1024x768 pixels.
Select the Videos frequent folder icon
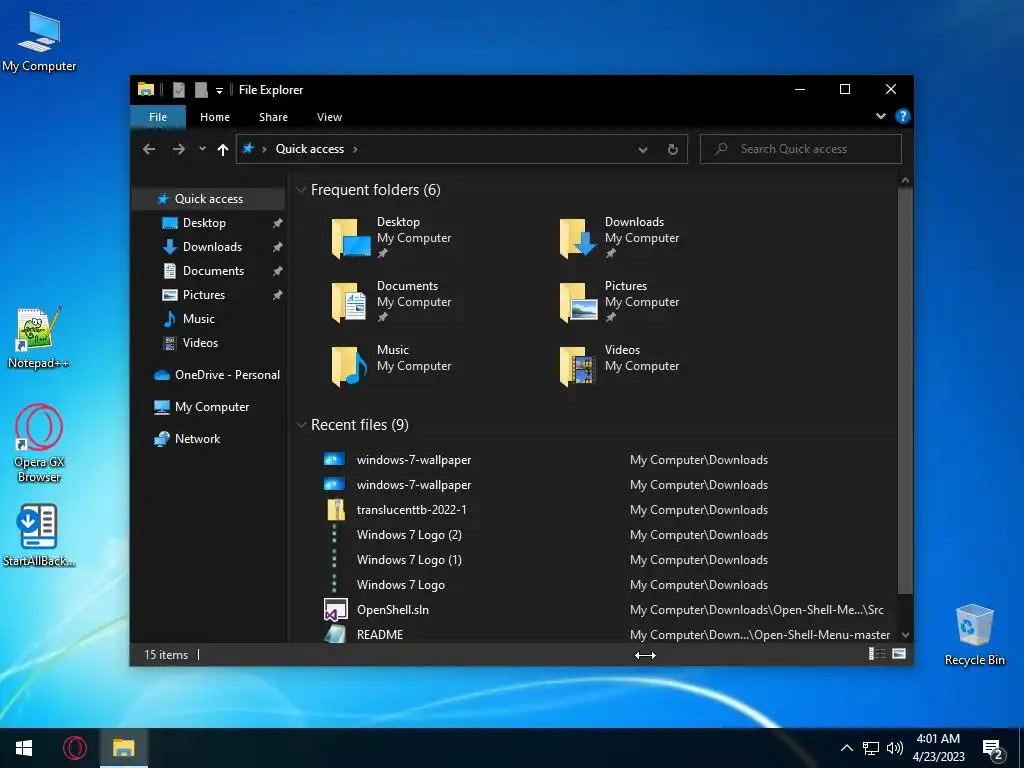coord(578,366)
